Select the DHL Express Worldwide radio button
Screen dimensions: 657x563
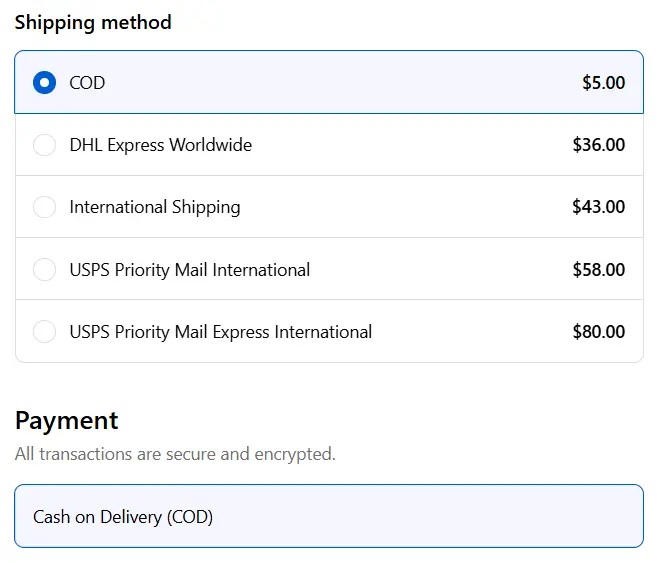pyautogui.click(x=44, y=145)
